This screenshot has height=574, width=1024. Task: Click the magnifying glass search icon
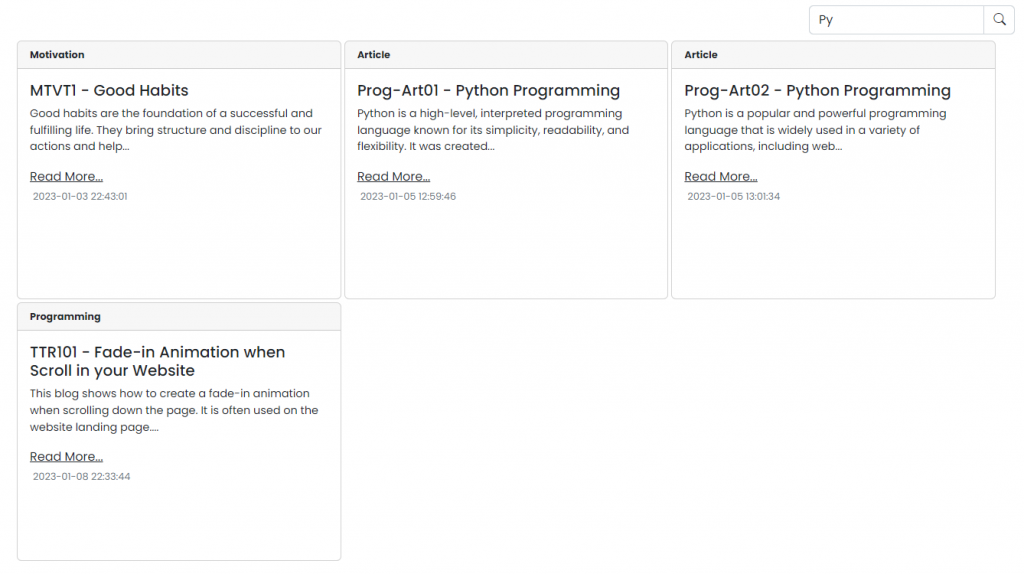pos(999,20)
